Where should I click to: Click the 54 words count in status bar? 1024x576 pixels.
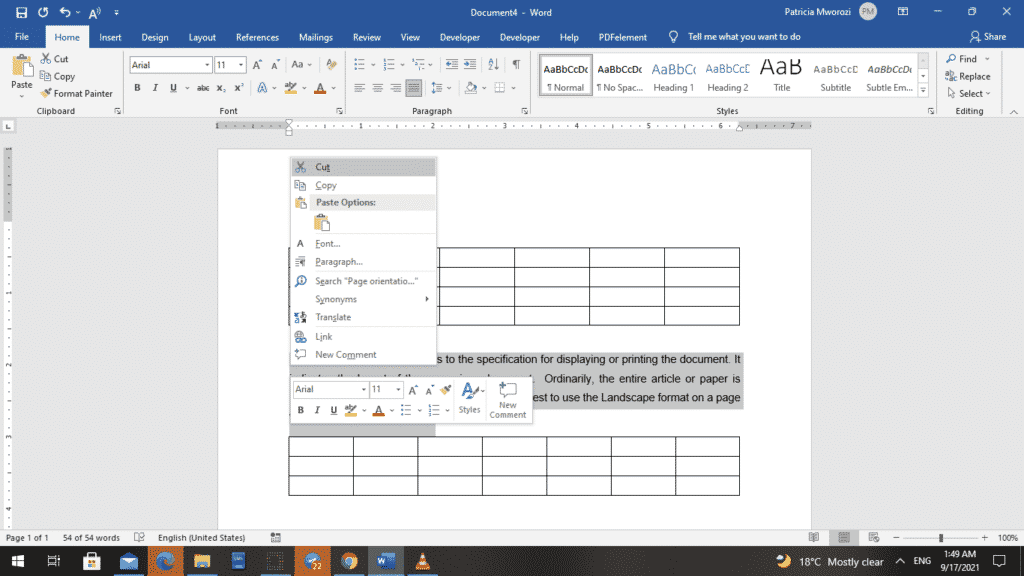[91, 537]
